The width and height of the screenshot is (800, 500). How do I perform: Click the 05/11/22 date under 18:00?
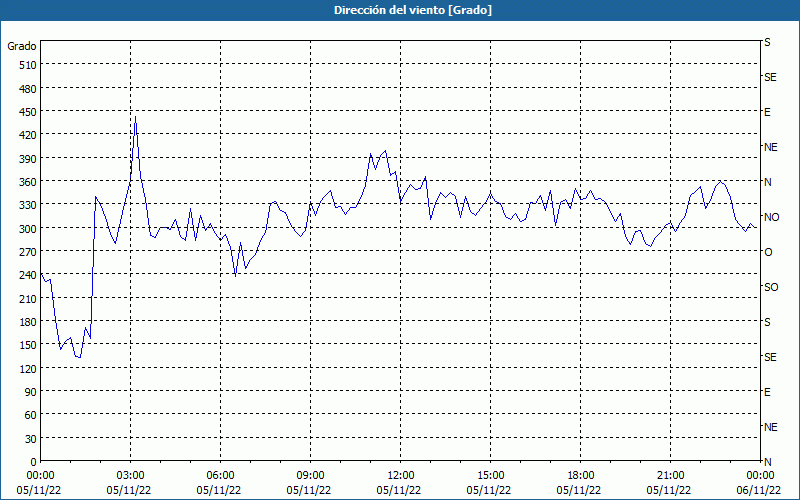click(x=579, y=490)
